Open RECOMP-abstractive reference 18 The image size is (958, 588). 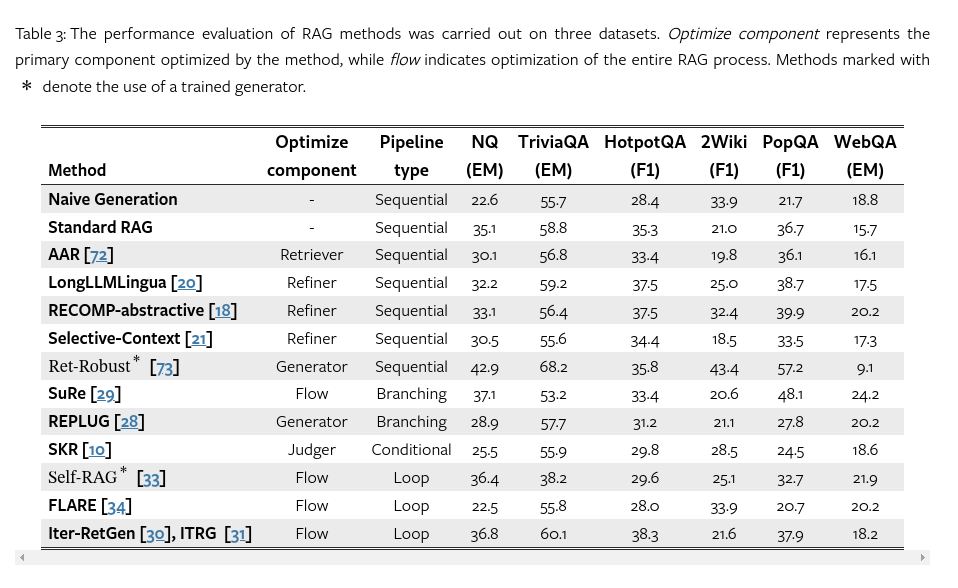click(222, 311)
